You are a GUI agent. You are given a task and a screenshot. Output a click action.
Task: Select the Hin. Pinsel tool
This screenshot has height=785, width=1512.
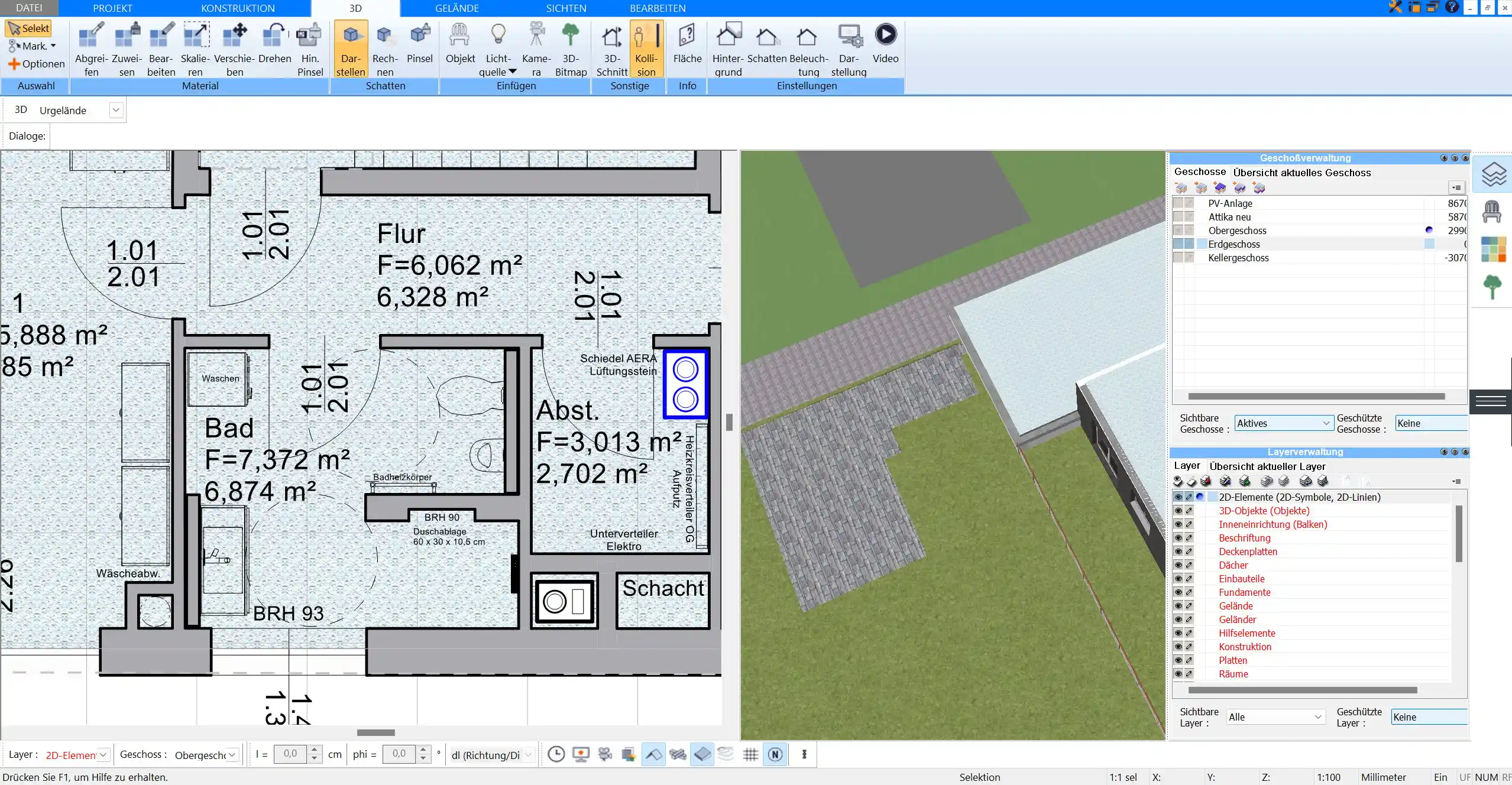310,50
